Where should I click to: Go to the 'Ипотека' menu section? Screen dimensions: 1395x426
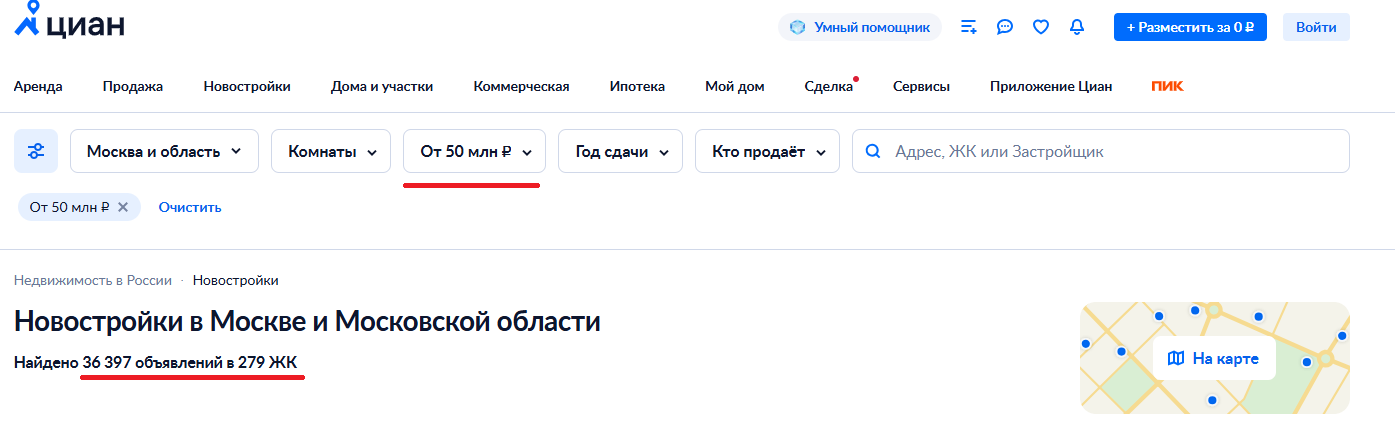coord(637,86)
